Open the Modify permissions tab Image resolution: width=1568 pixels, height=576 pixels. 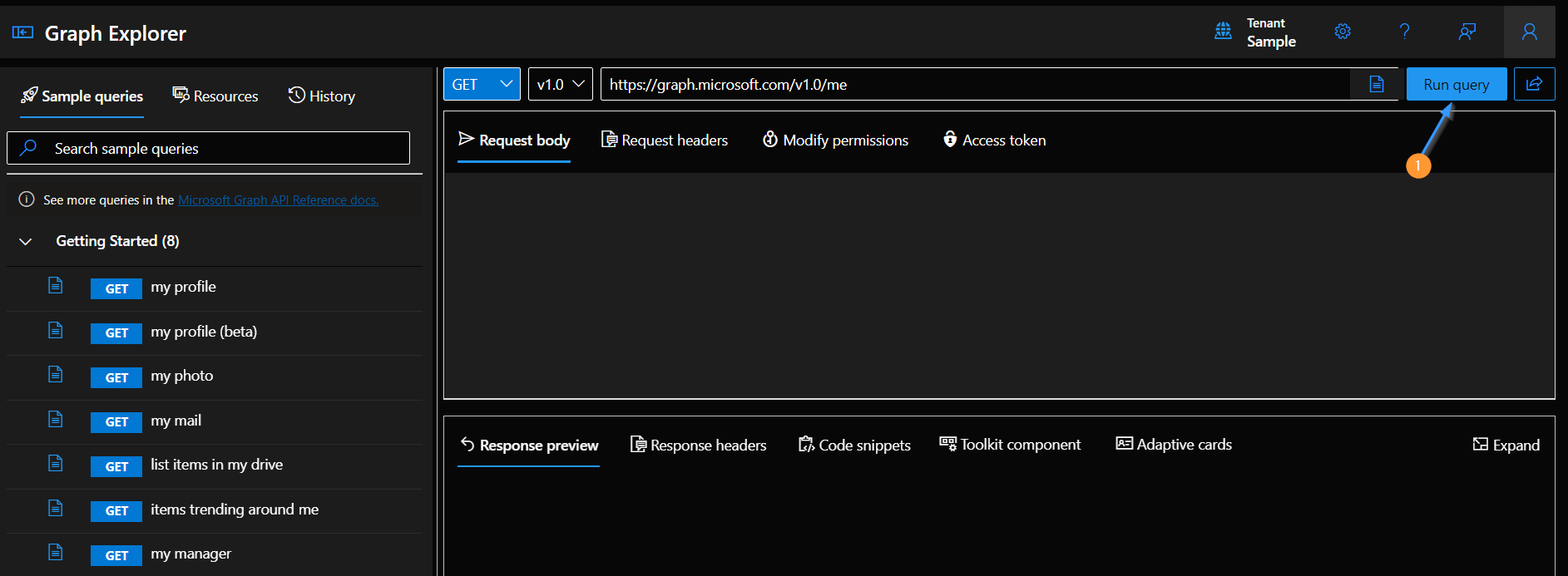pyautogui.click(x=836, y=140)
